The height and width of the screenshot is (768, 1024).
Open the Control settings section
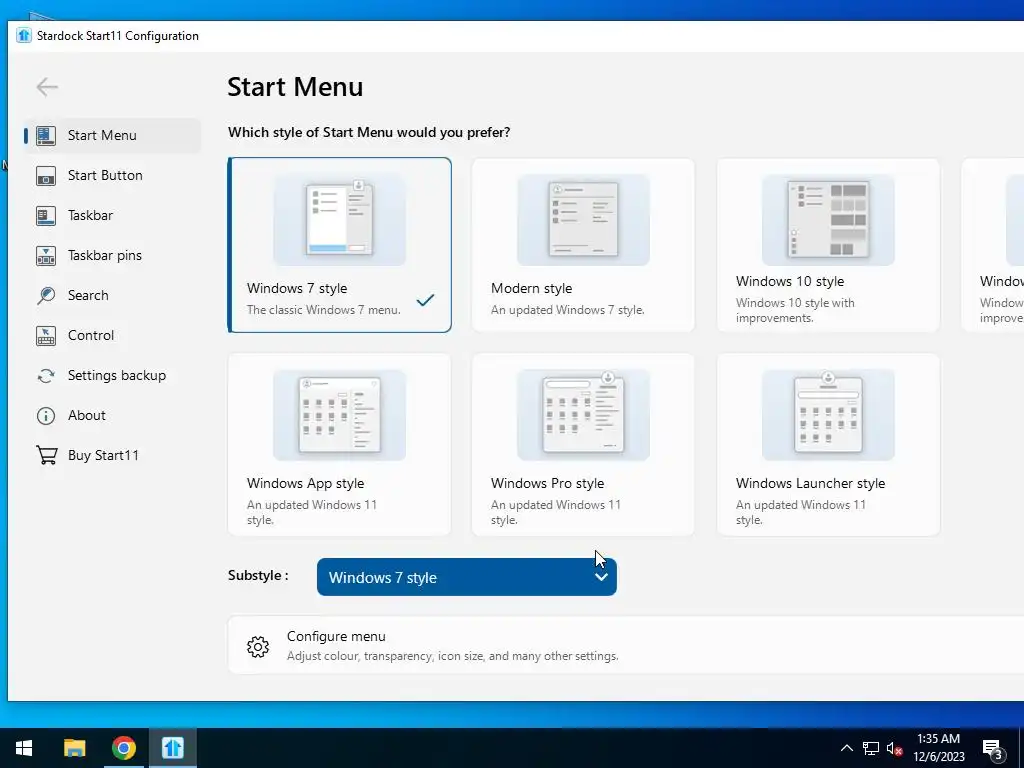point(112,336)
